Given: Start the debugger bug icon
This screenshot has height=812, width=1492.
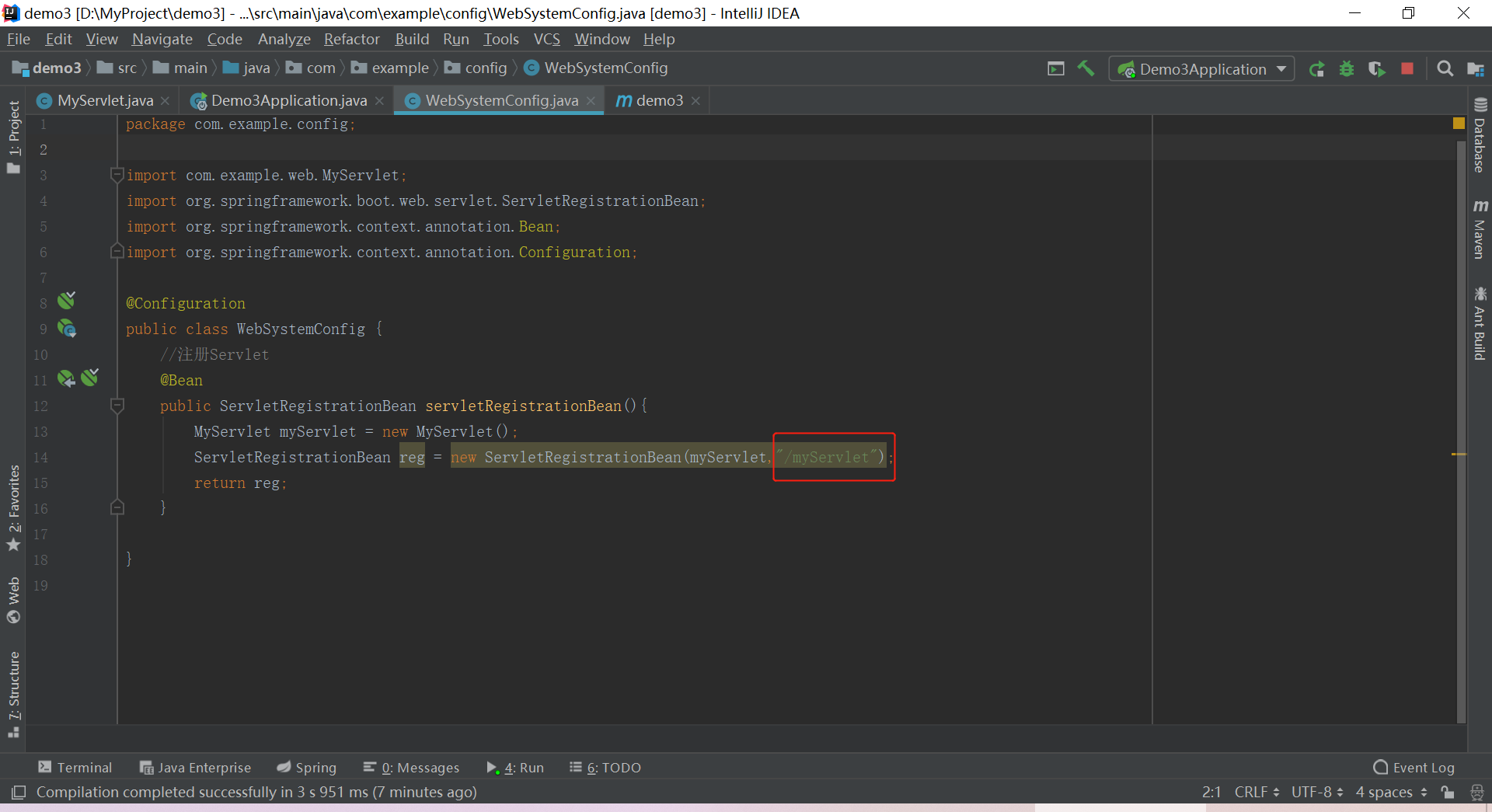Looking at the screenshot, I should pos(1347,68).
